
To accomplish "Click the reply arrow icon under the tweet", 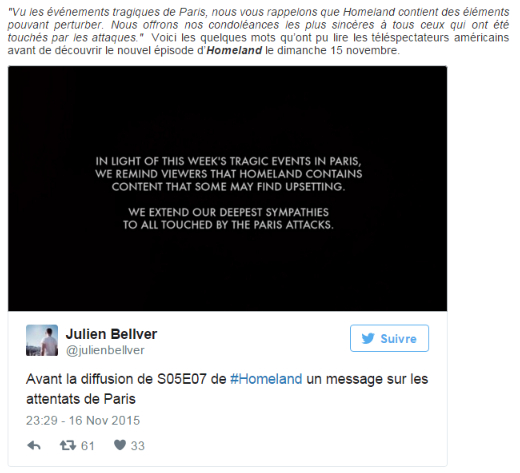I will [x=34, y=445].
